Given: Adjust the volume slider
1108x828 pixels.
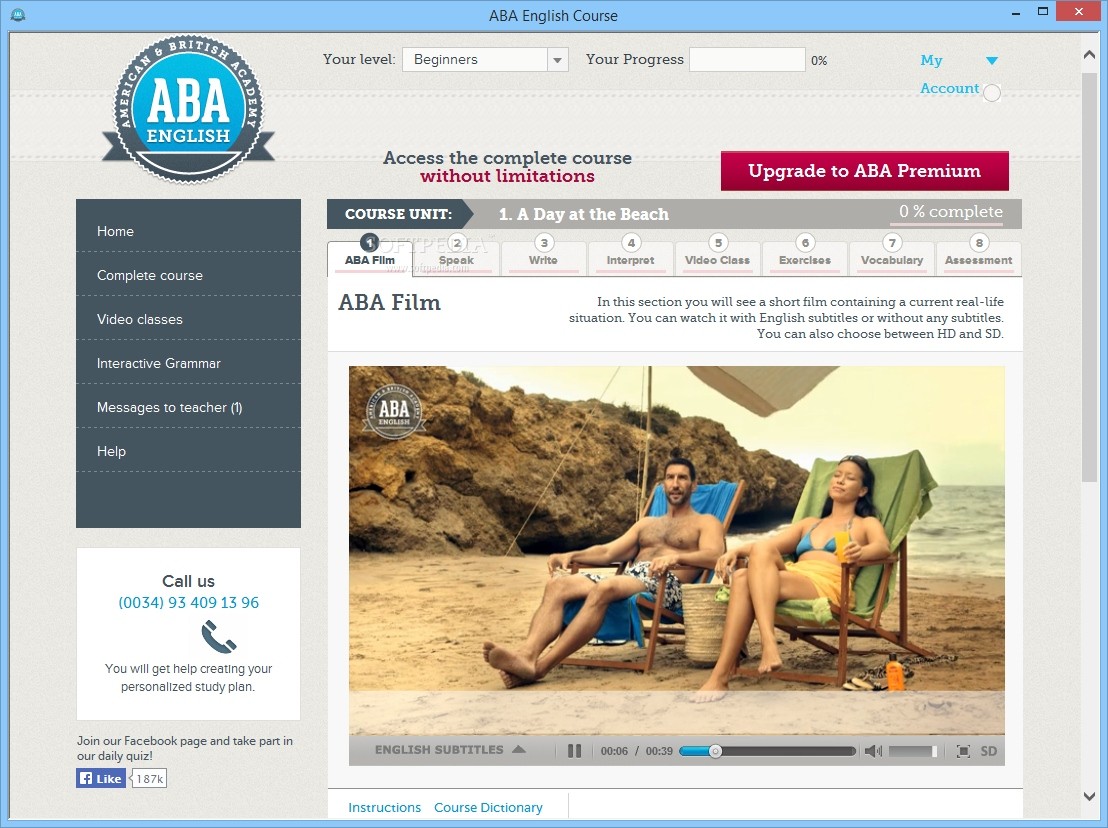Looking at the screenshot, I should (x=913, y=751).
